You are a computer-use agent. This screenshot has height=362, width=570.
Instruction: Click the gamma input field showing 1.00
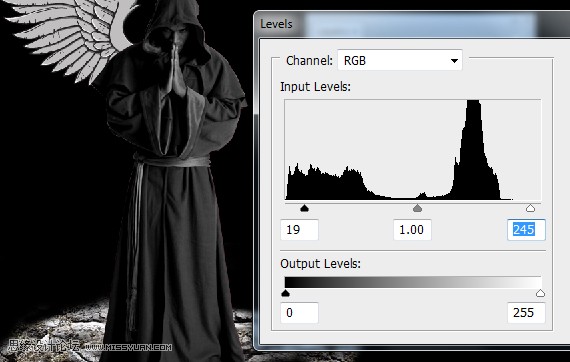412,230
